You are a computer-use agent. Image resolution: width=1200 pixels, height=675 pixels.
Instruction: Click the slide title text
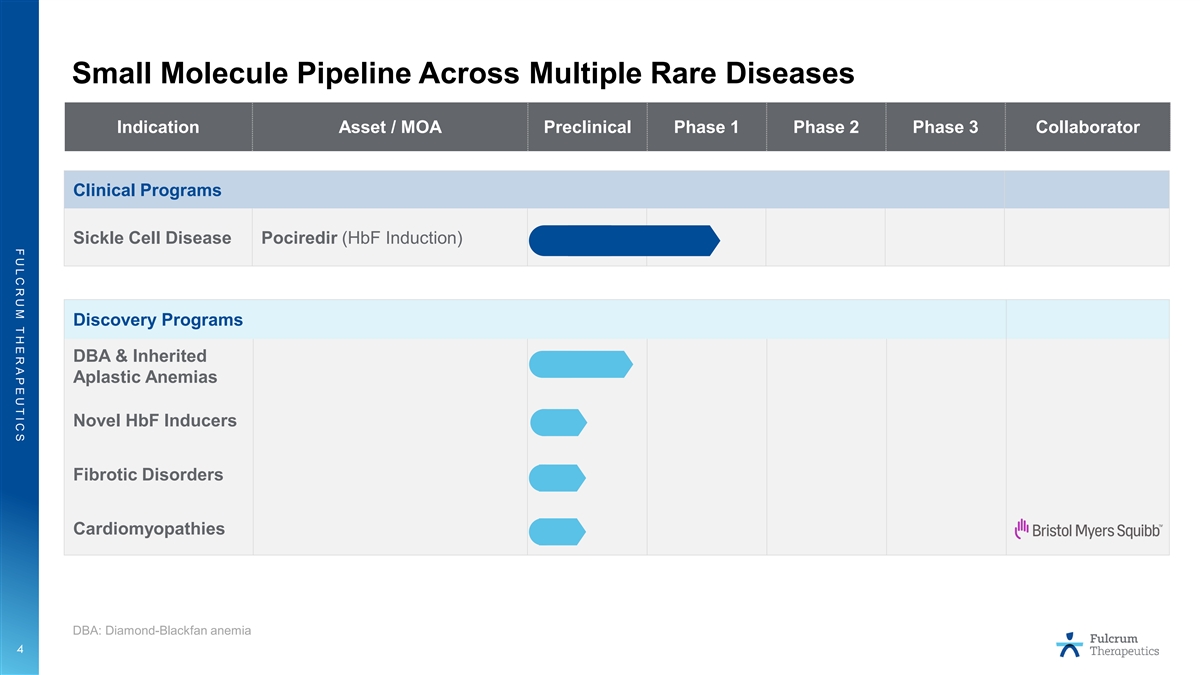tap(463, 73)
